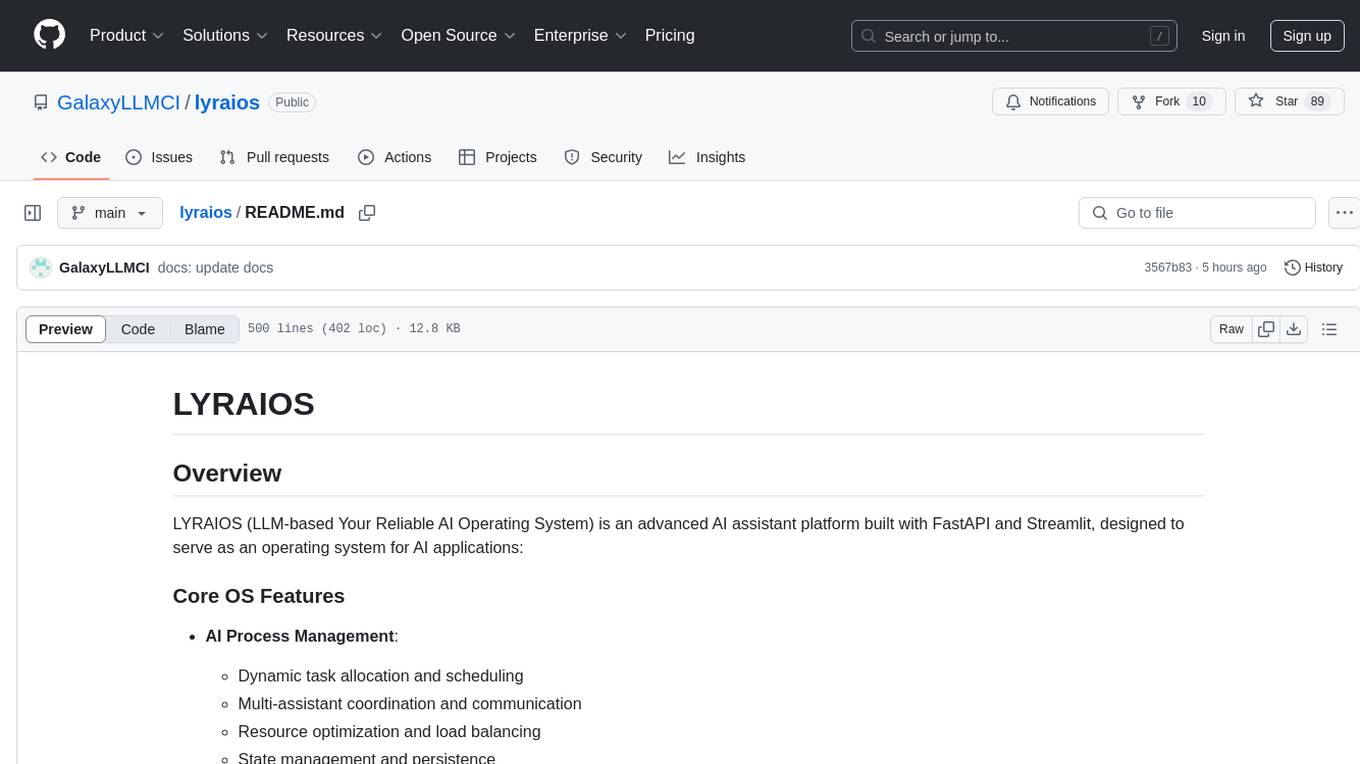Go to lyraios root in breadcrumb

pyautogui.click(x=205, y=212)
